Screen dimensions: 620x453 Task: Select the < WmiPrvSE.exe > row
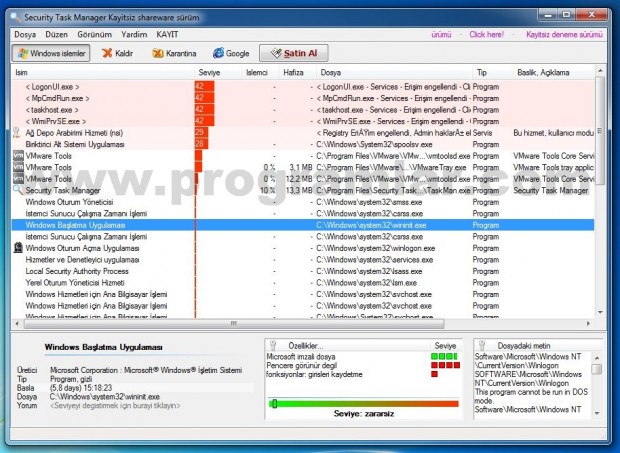coord(303,121)
